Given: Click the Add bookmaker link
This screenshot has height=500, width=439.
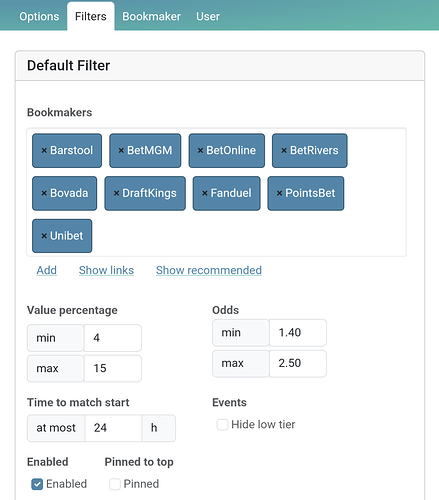Looking at the screenshot, I should 47,270.
